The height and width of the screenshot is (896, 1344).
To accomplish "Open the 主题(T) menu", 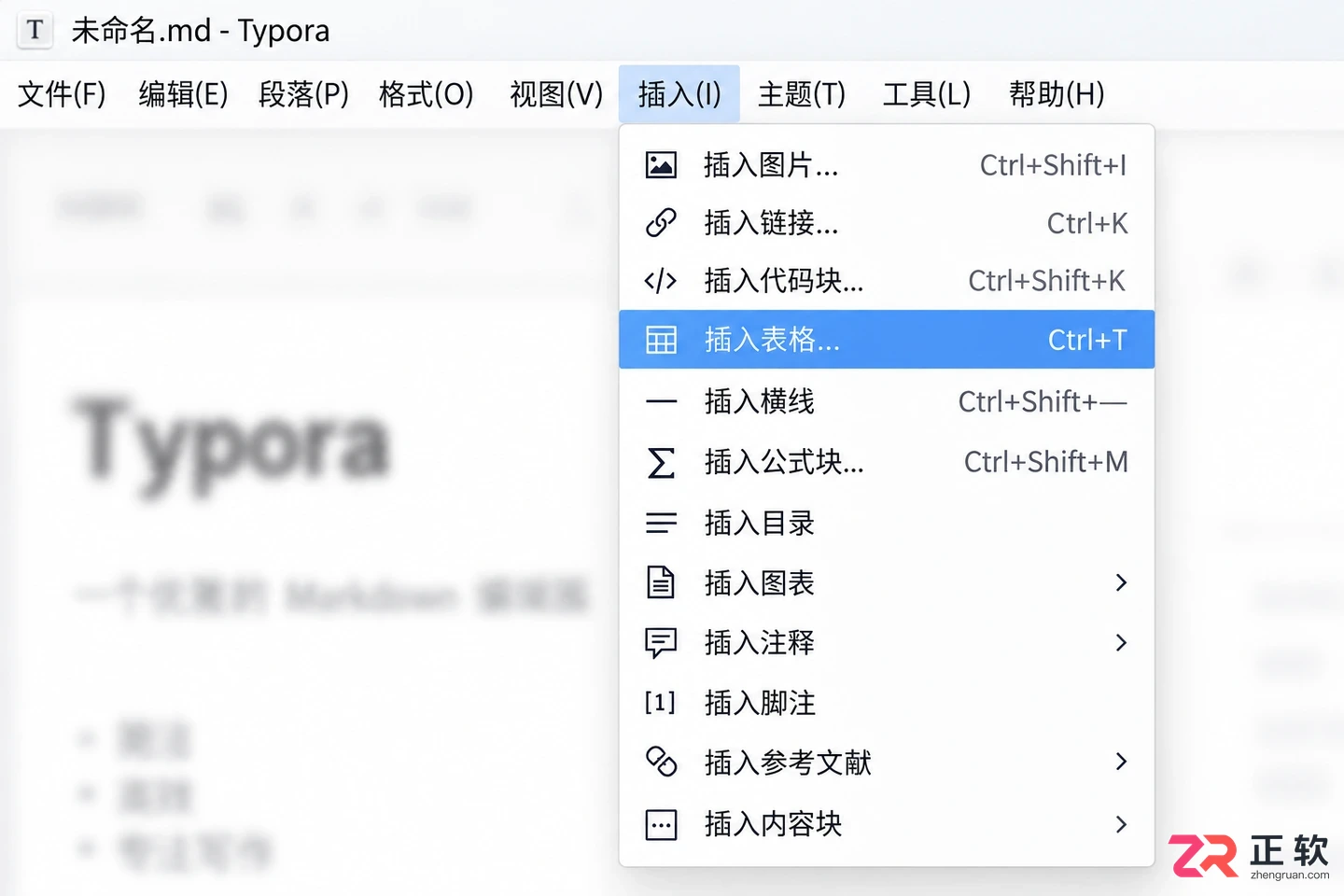I will tap(802, 94).
